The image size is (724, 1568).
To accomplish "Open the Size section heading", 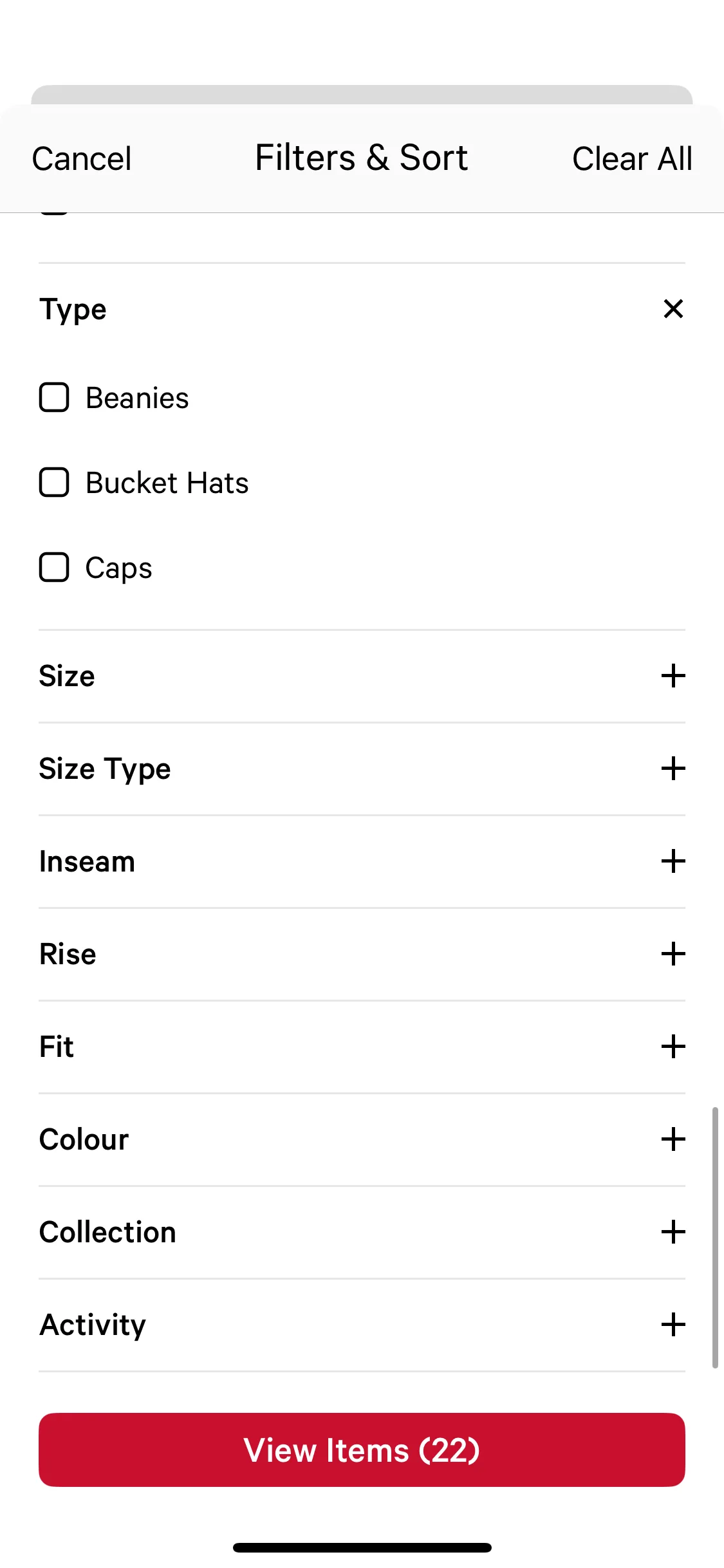I will (67, 676).
